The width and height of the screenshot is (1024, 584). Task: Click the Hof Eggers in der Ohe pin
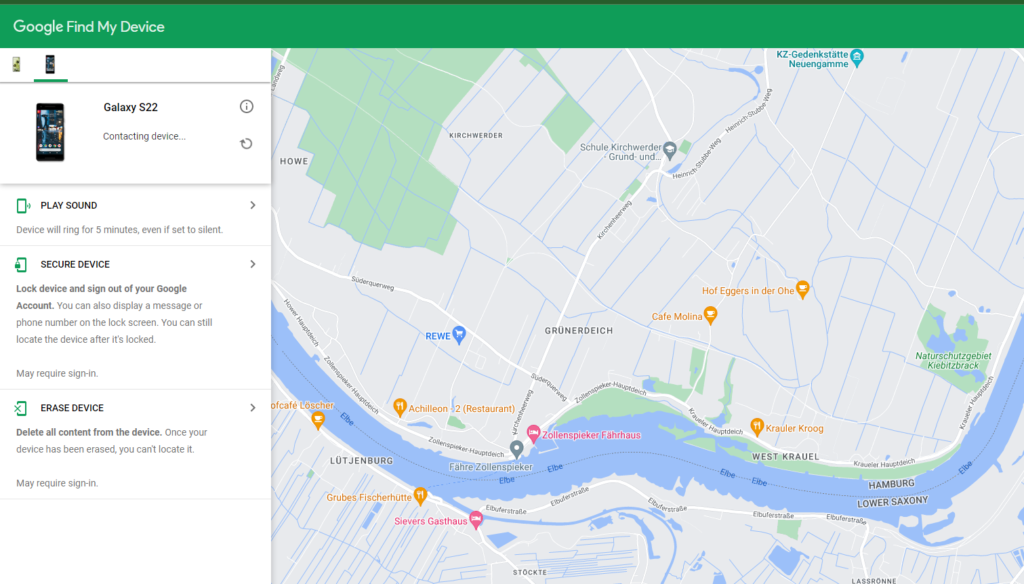(x=803, y=289)
